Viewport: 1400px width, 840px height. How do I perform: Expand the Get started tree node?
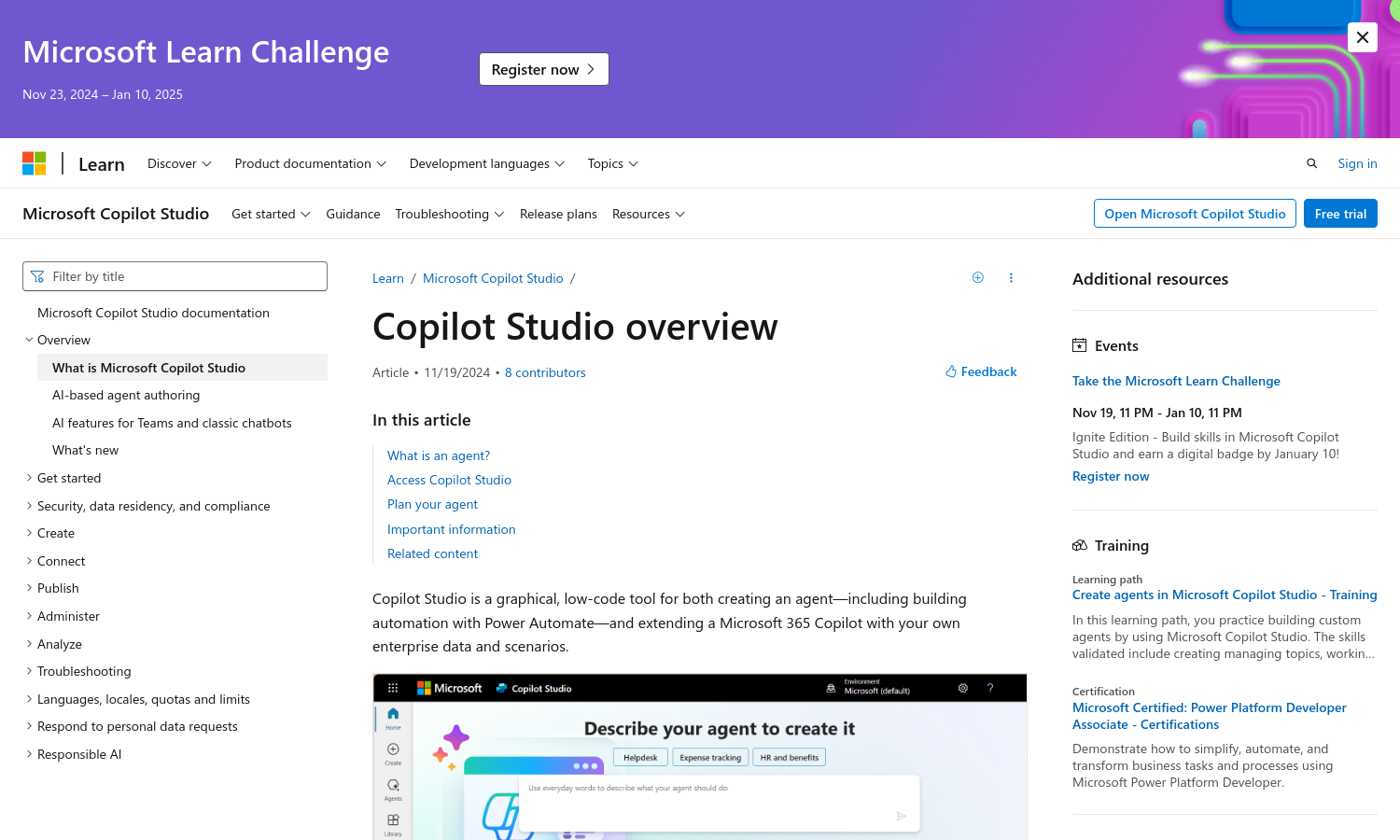(29, 478)
